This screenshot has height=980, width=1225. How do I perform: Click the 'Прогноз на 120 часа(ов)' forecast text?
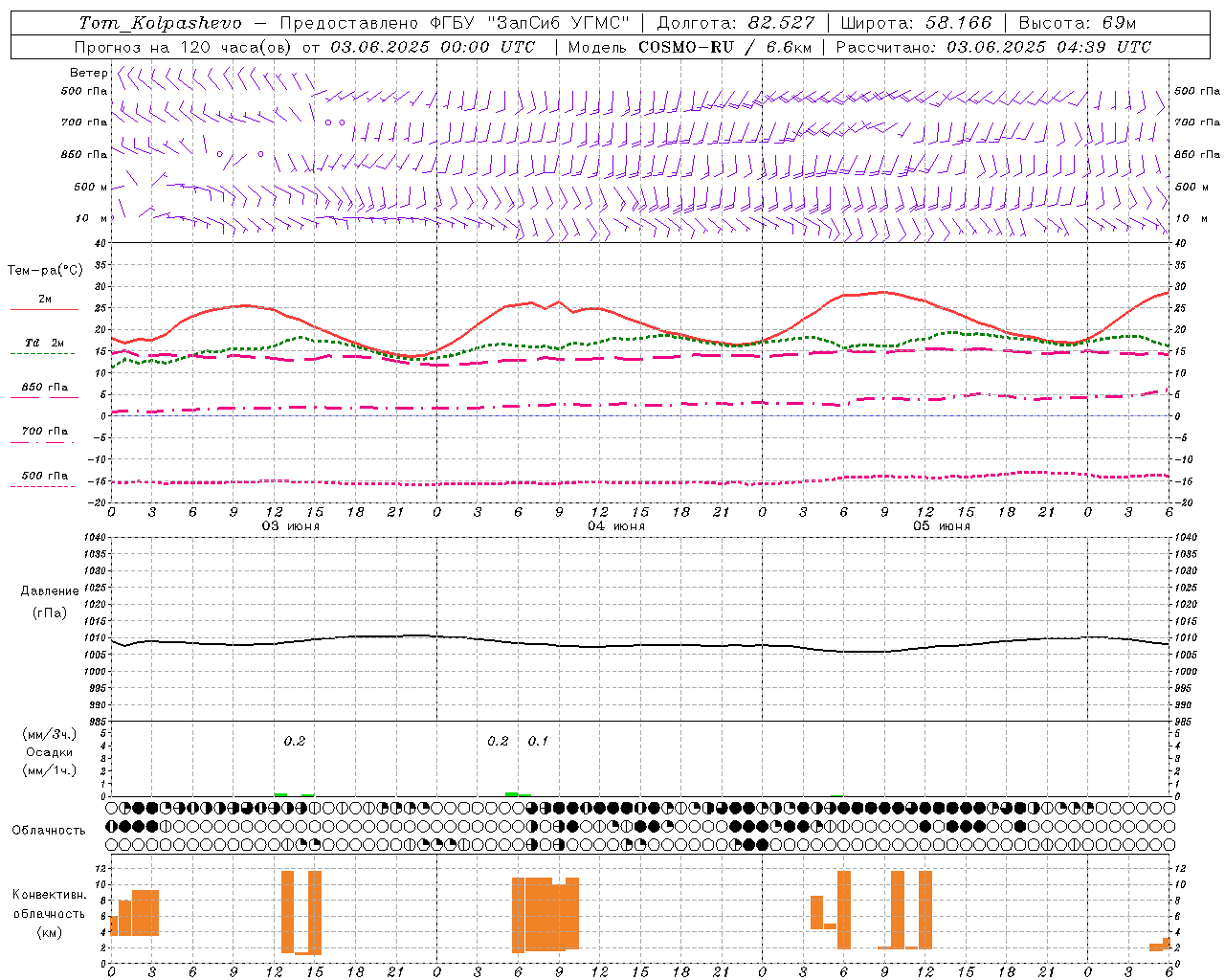click(184, 47)
